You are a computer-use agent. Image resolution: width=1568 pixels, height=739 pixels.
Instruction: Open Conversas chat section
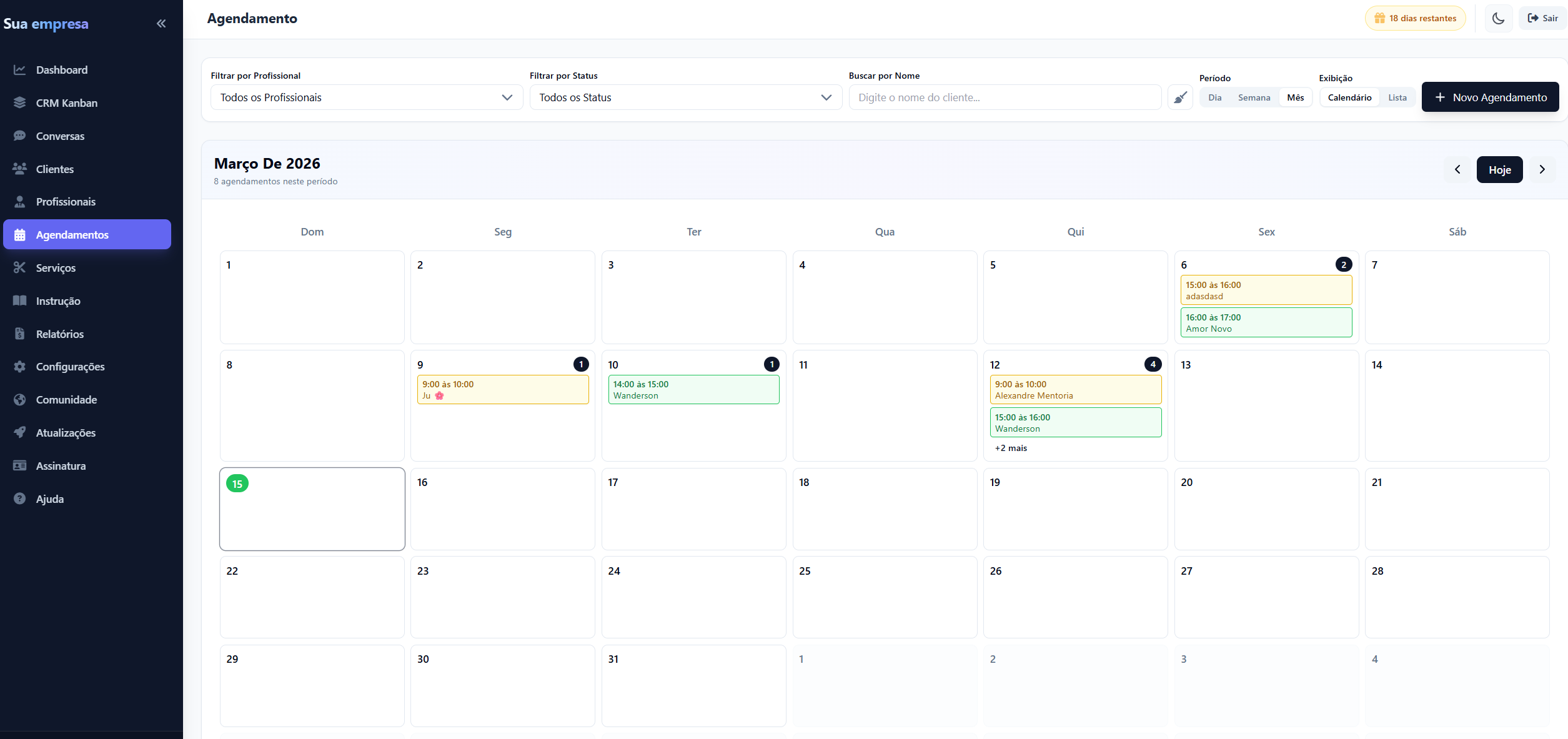point(60,136)
